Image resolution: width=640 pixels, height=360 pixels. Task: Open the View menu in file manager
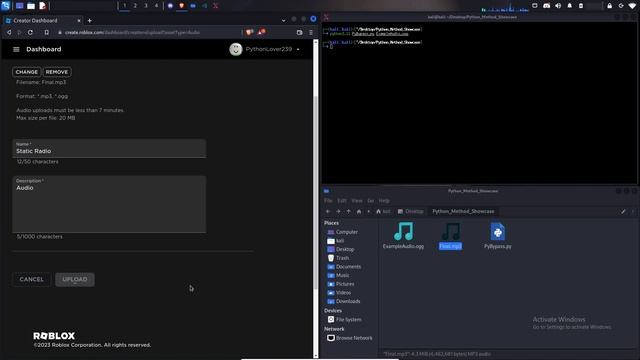pyautogui.click(x=357, y=201)
